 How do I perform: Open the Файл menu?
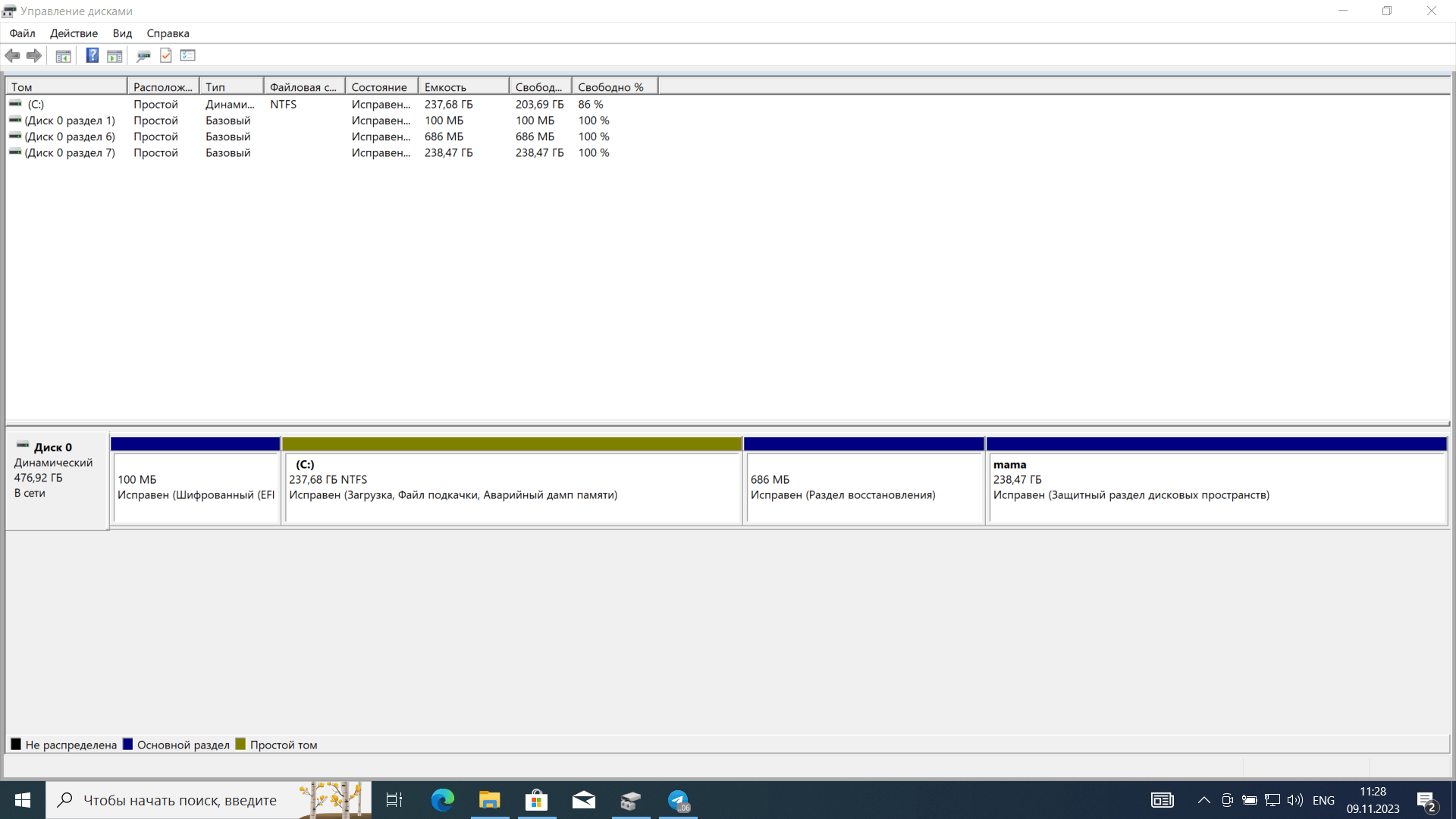coord(22,33)
